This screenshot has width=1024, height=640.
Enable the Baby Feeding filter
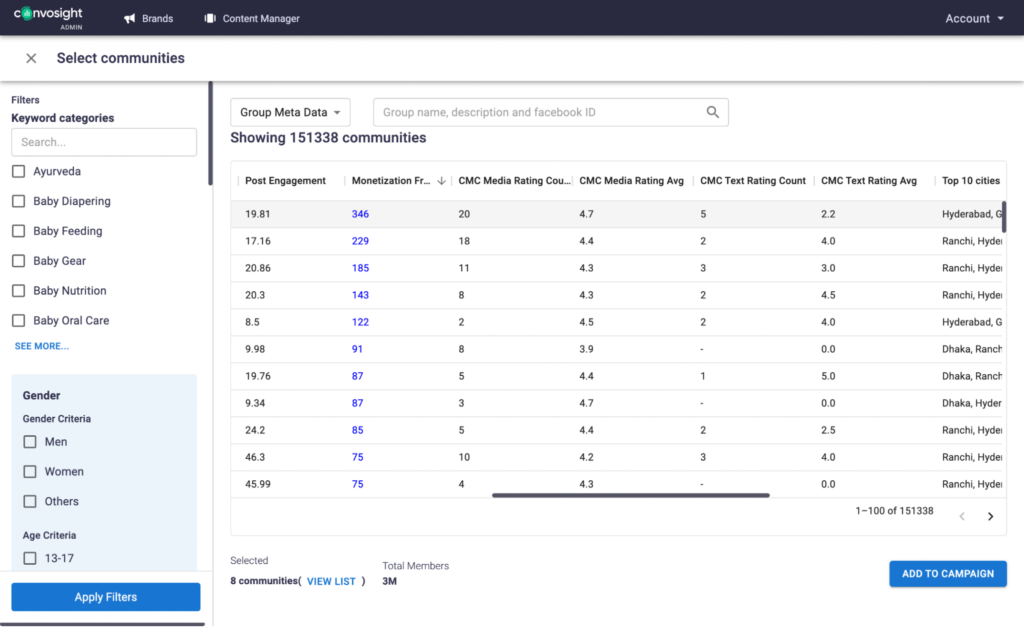tap(18, 231)
